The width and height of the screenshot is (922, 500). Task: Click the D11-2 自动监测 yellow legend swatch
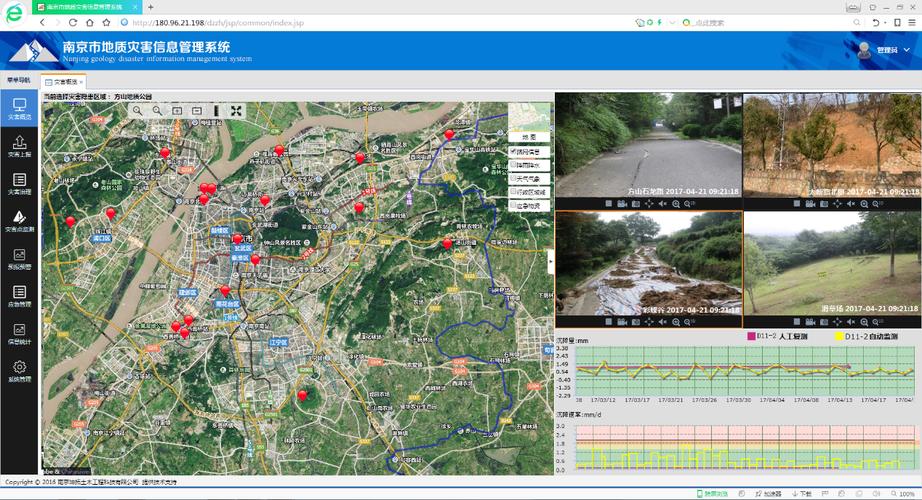click(x=839, y=336)
